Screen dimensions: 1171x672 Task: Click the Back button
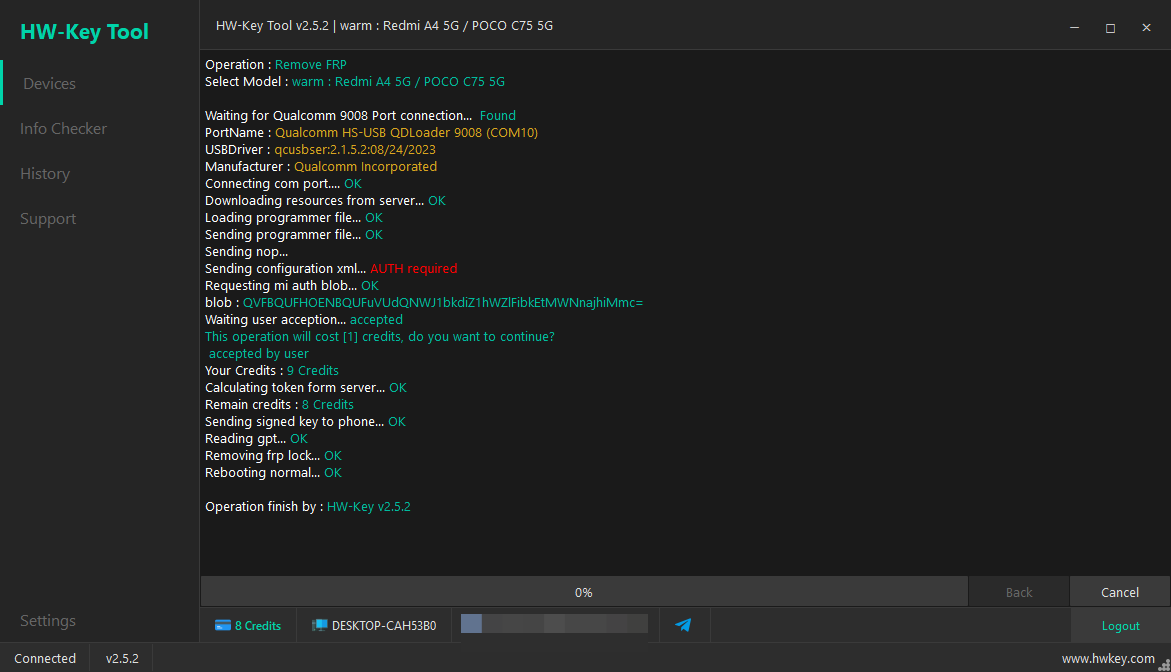(1019, 592)
